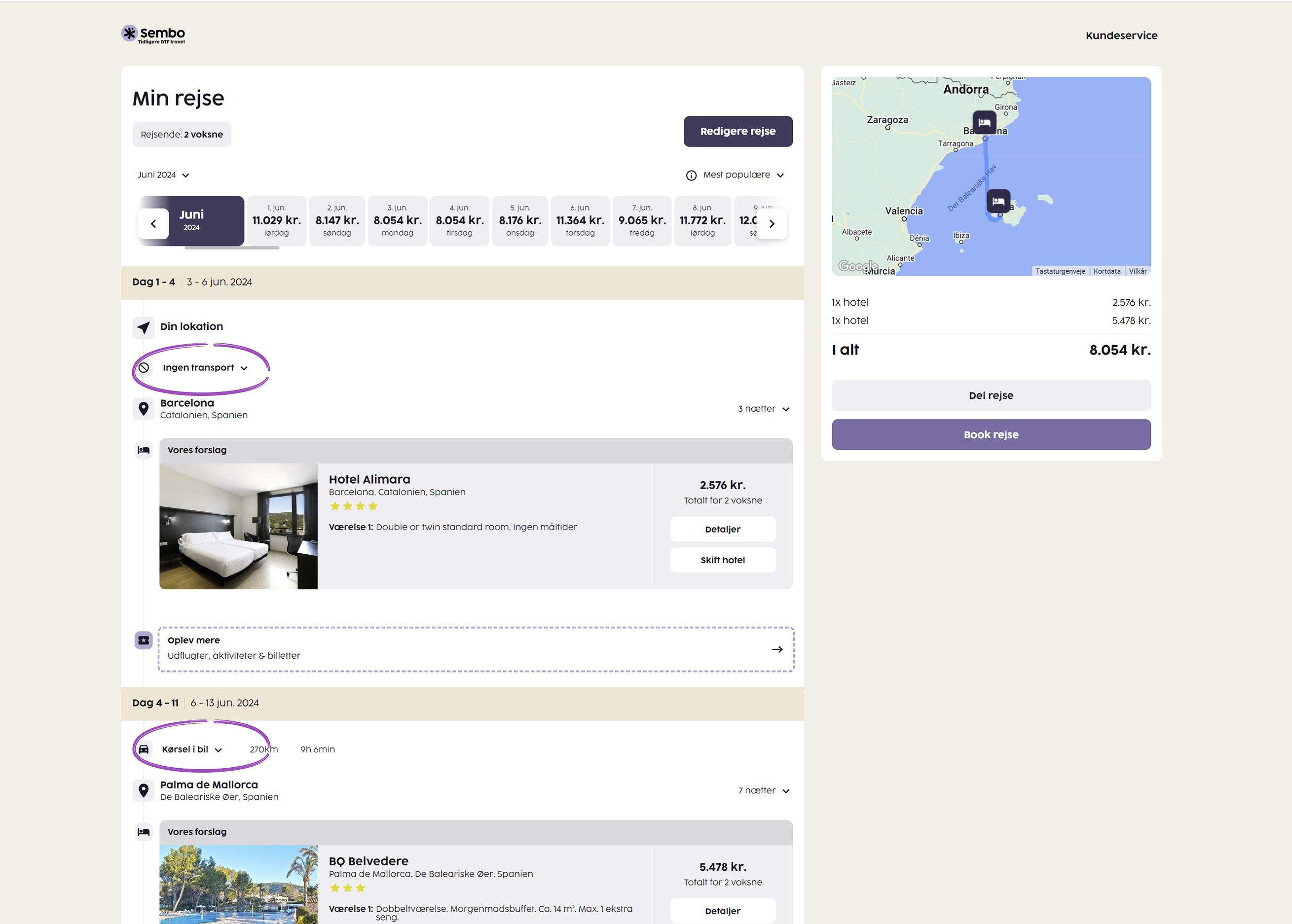This screenshot has width=1292, height=924.
Task: Open the Juni 2024 month dropdown
Action: (x=163, y=175)
